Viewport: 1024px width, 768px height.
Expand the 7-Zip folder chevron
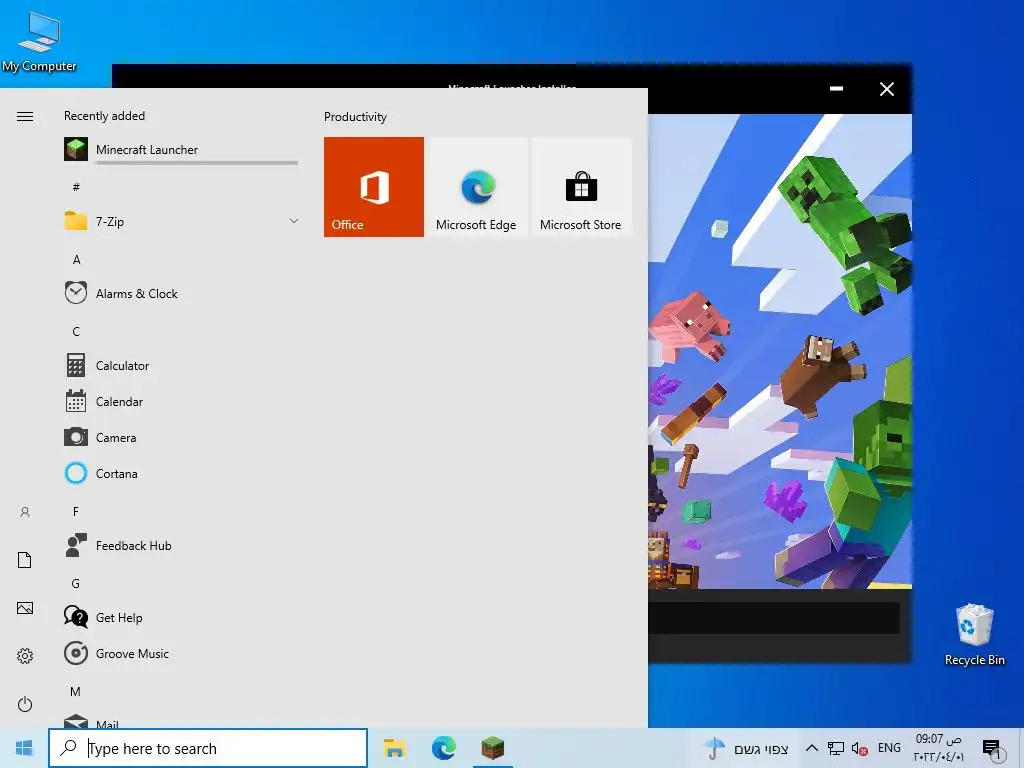(x=294, y=221)
